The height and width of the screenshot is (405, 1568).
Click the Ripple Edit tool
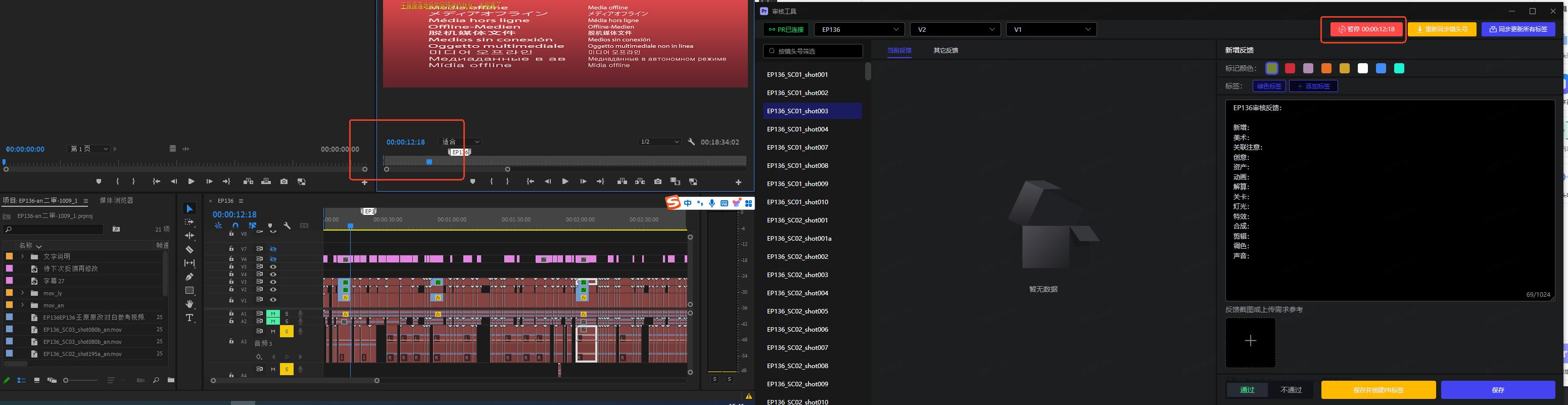tap(189, 236)
